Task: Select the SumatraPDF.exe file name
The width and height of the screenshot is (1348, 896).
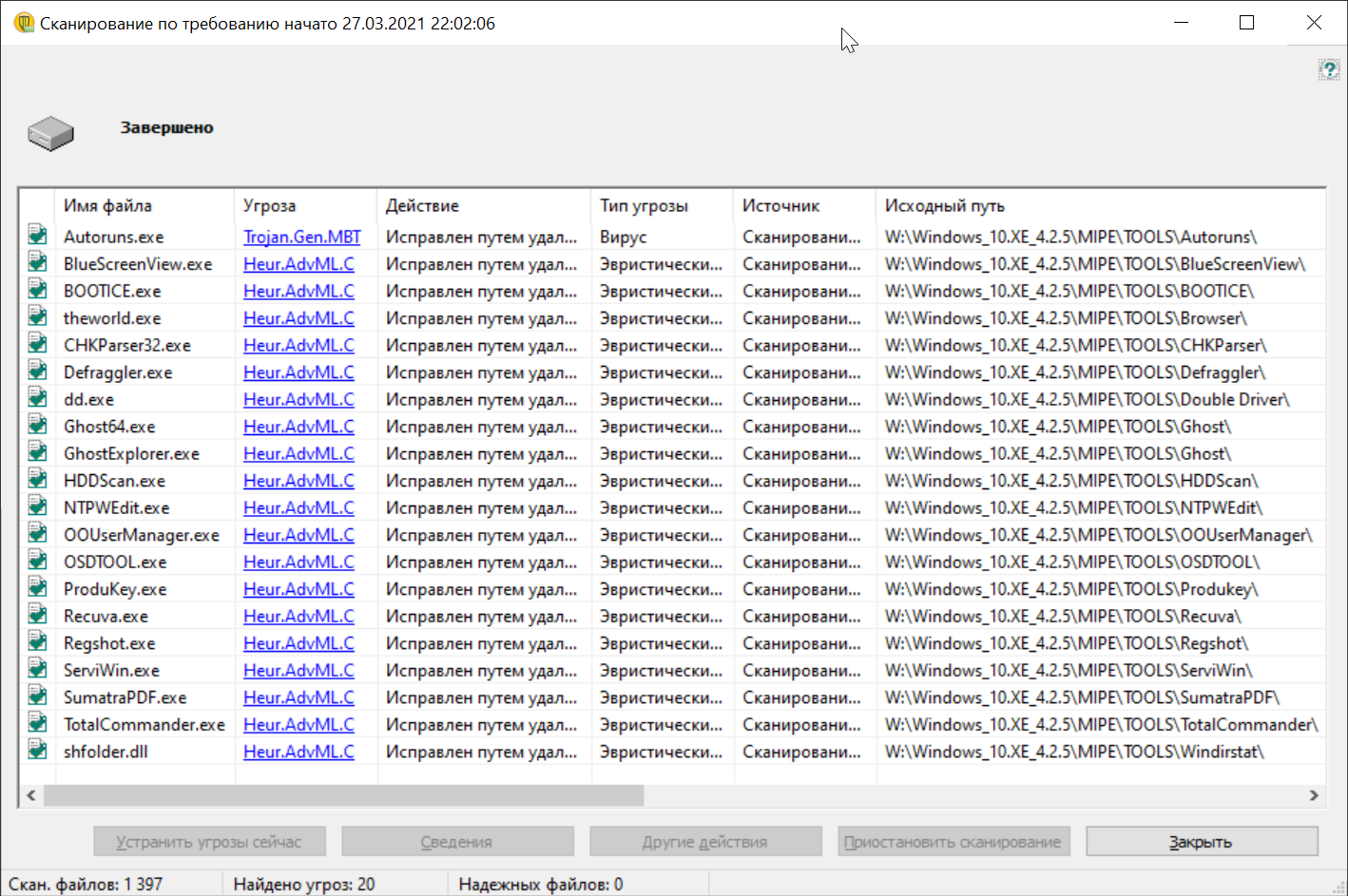Action: click(x=125, y=697)
